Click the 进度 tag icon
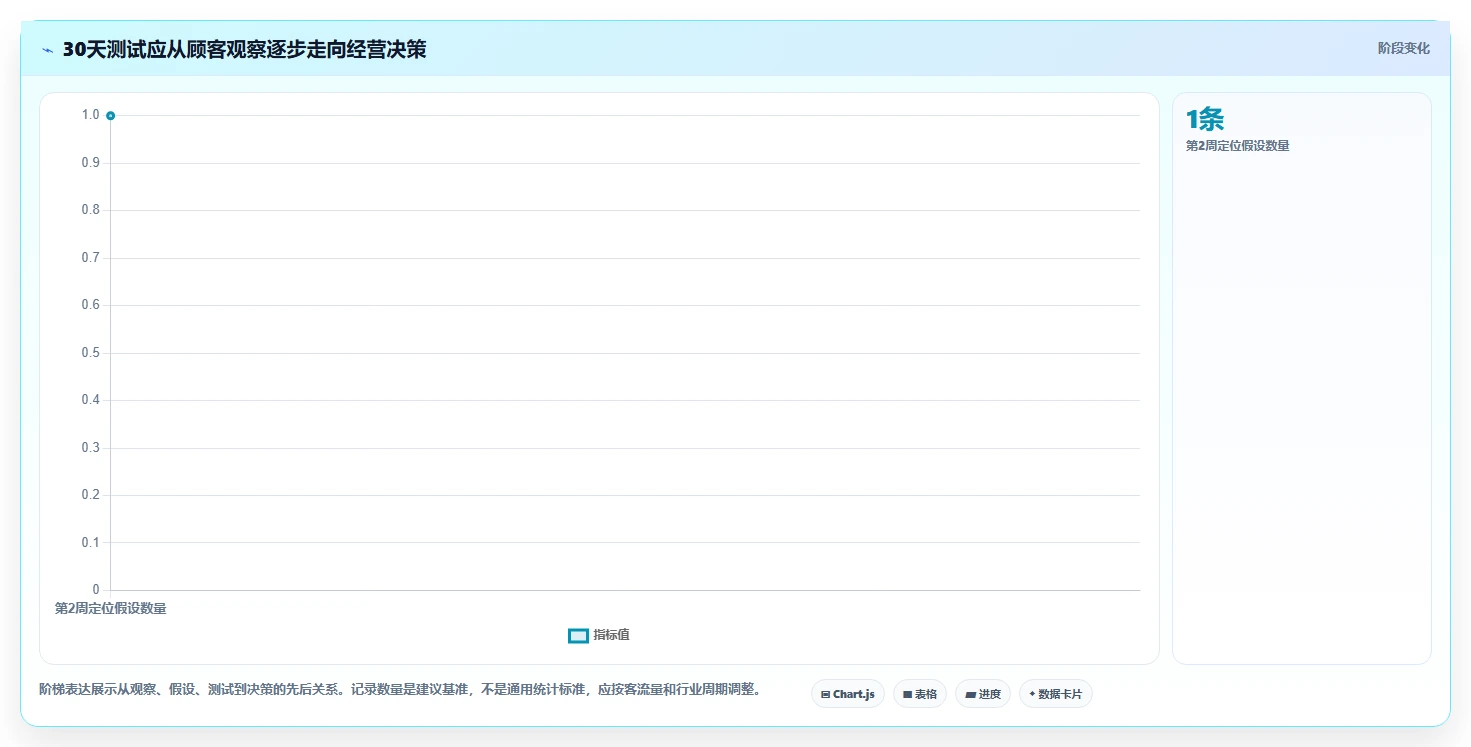This screenshot has height=747, width=1471. (x=970, y=694)
